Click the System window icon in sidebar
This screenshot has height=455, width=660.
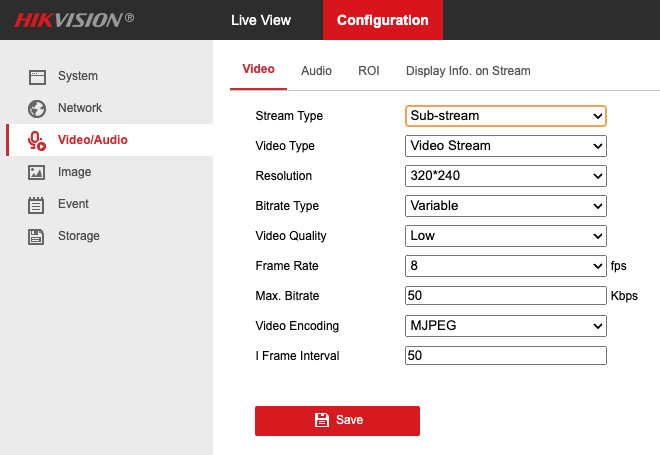point(37,77)
